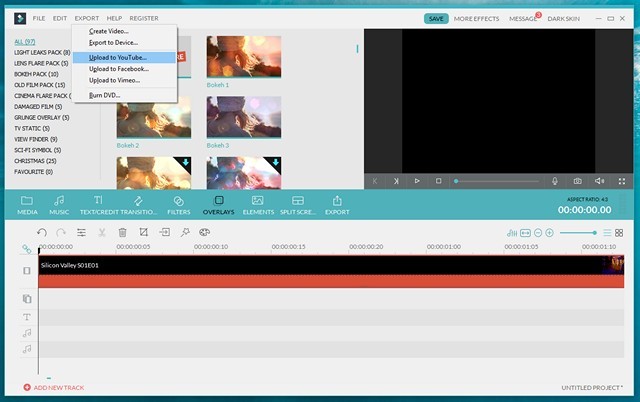Jump to previous frame in preview
The height and width of the screenshot is (402, 640).
click(374, 181)
